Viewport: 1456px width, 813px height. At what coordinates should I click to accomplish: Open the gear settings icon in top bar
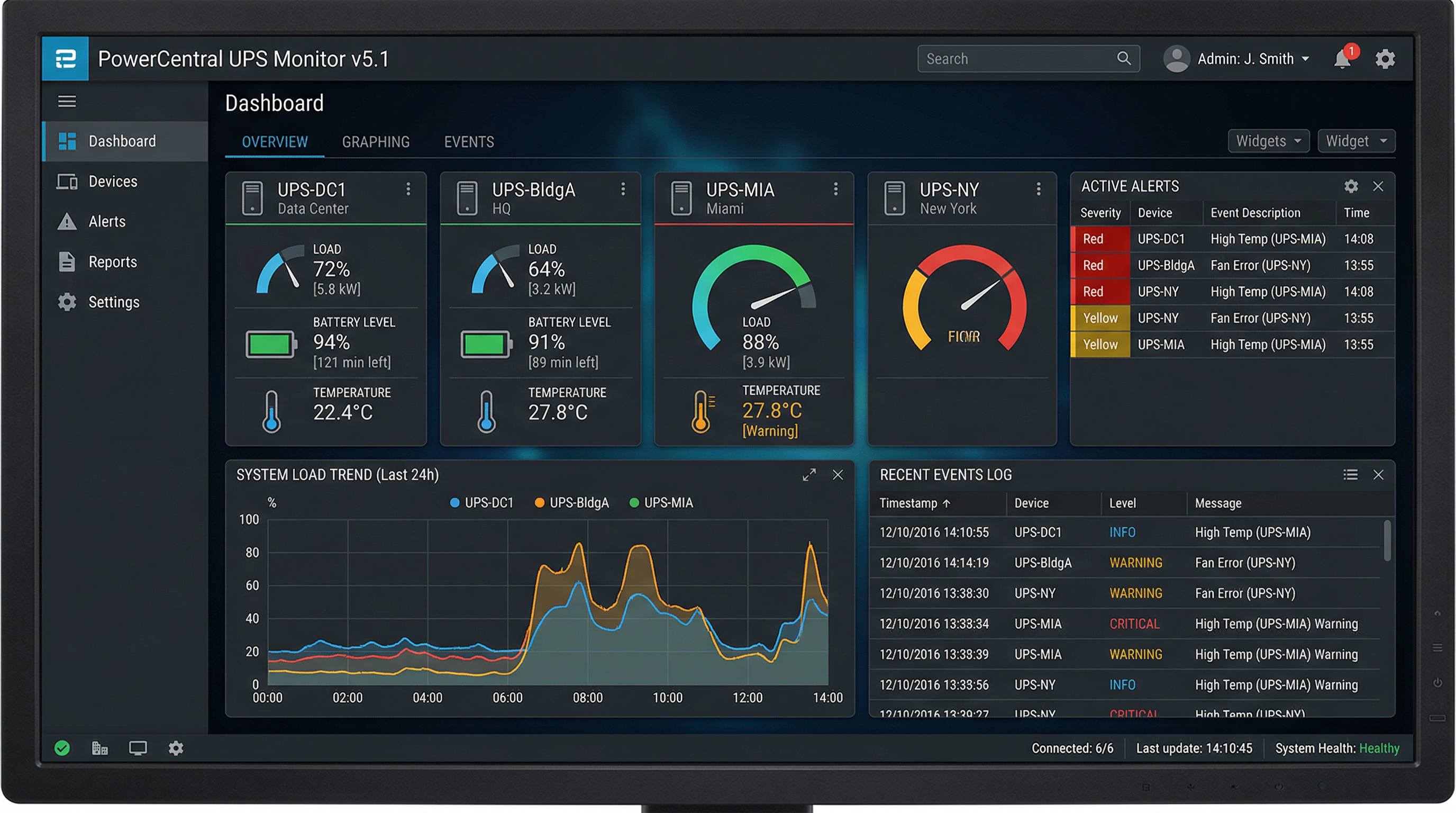coord(1384,59)
